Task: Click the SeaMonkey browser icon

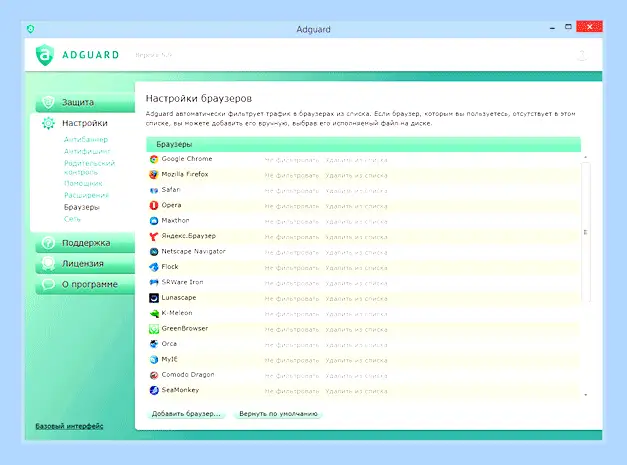Action: point(154,390)
